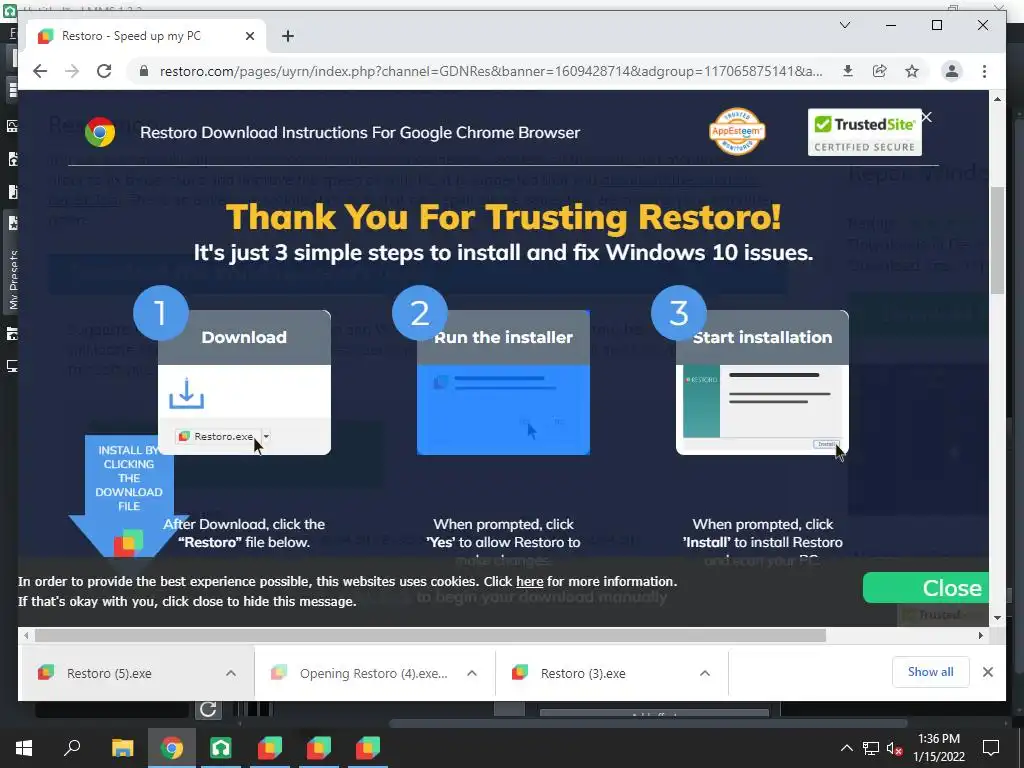Reload the Restoro page

tap(104, 71)
